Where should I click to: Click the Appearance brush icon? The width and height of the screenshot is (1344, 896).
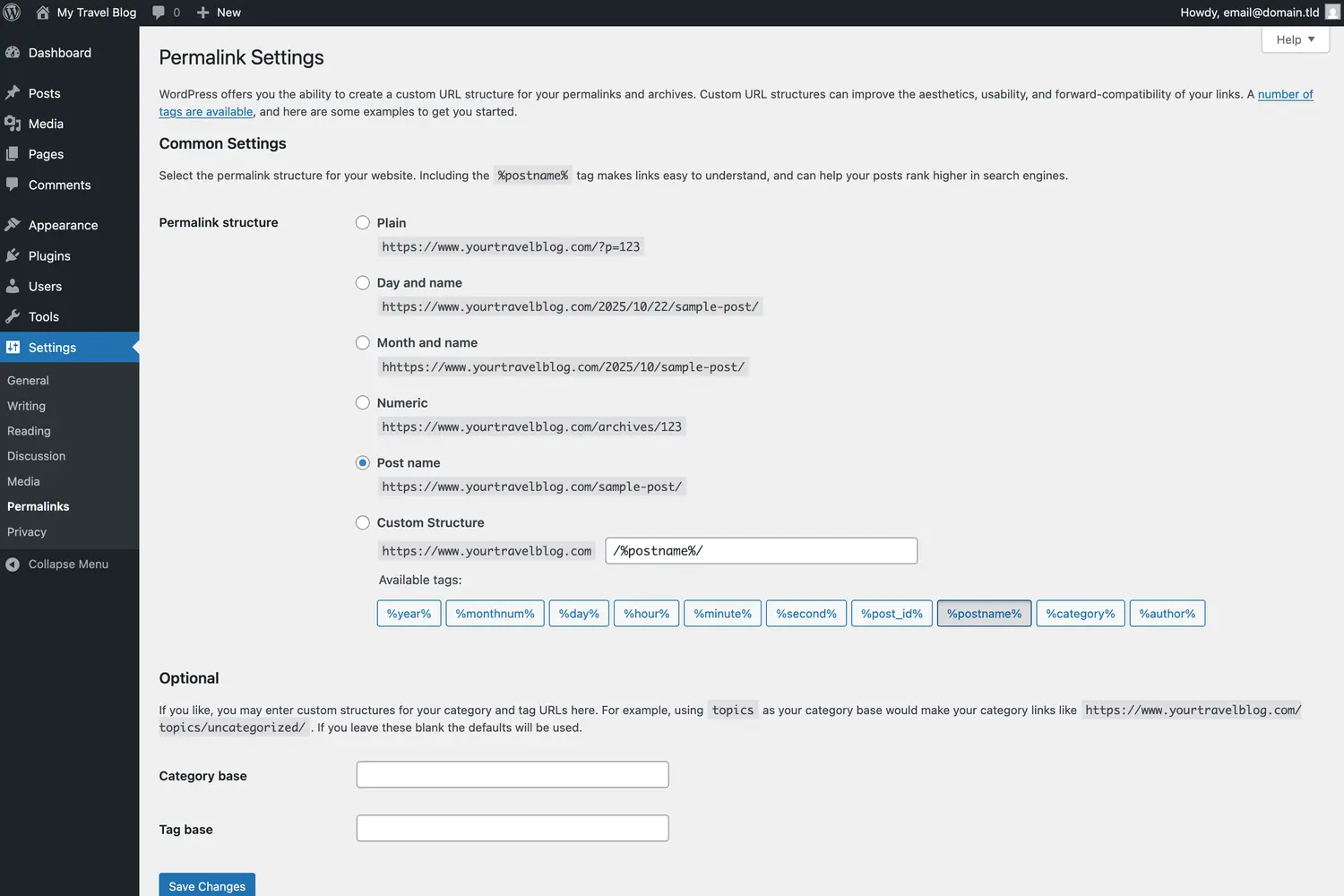(13, 224)
